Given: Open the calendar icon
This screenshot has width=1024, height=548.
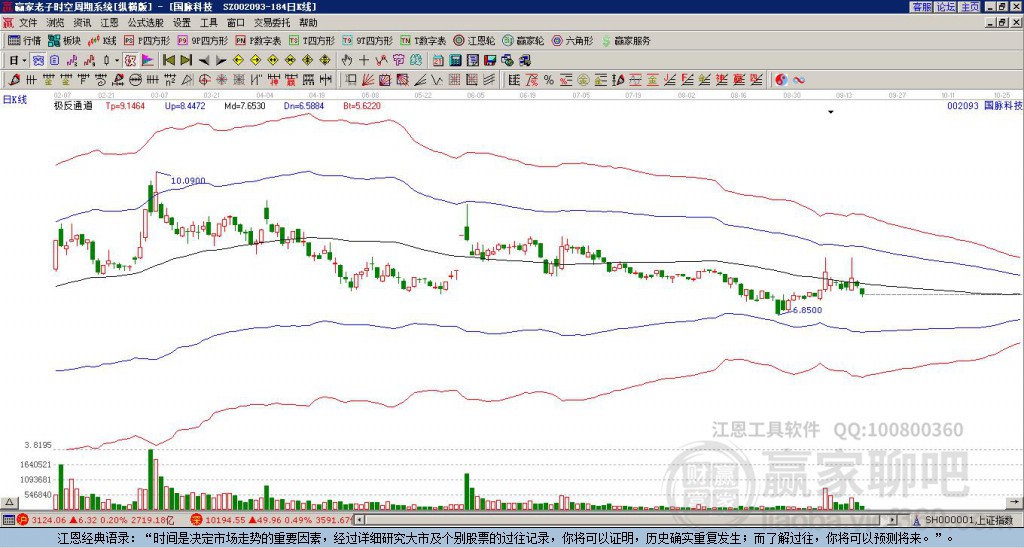Looking at the screenshot, I should [438, 61].
